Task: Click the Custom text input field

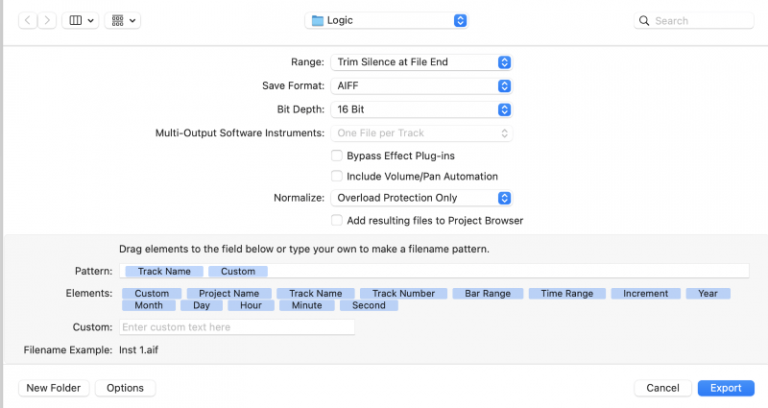Action: pos(237,327)
